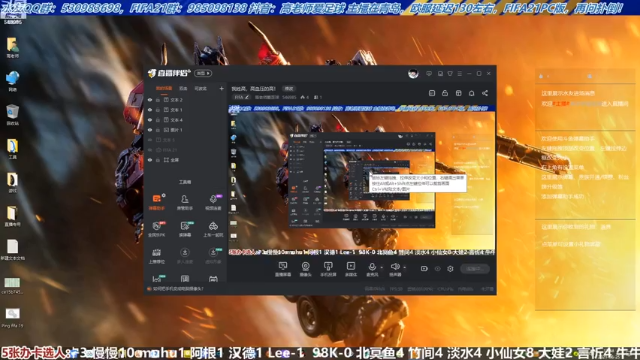Toggle visibility of 图片 1 source
The width and height of the screenshot is (640, 360).
click(x=150, y=130)
